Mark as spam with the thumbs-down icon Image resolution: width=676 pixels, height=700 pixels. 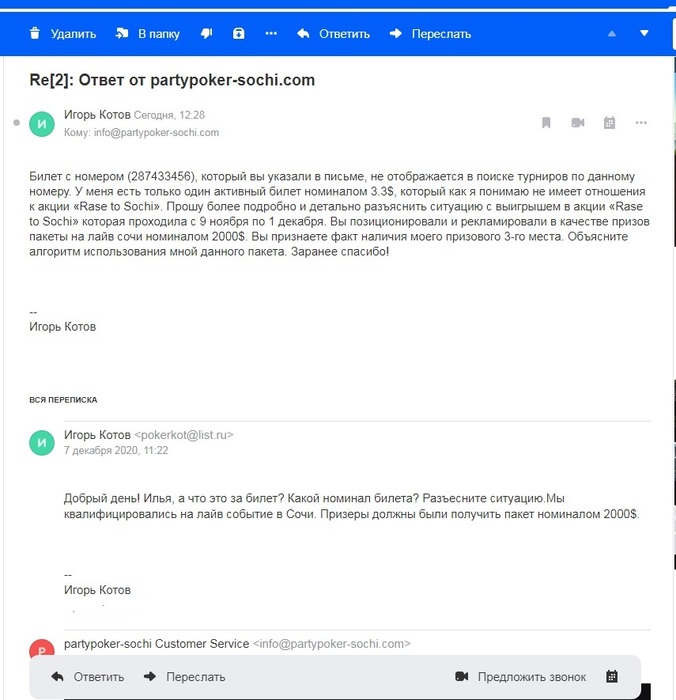[206, 33]
